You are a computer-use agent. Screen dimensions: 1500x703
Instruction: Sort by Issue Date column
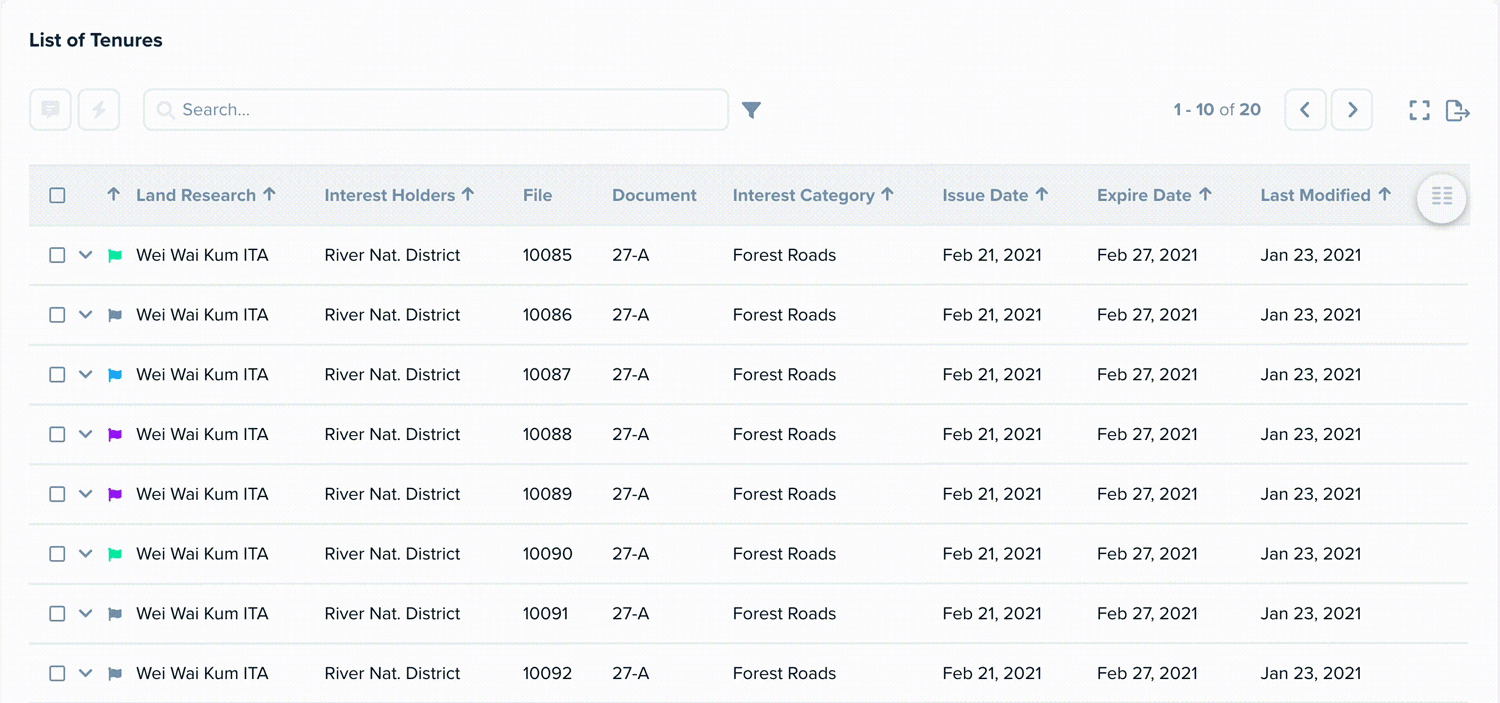[995, 195]
